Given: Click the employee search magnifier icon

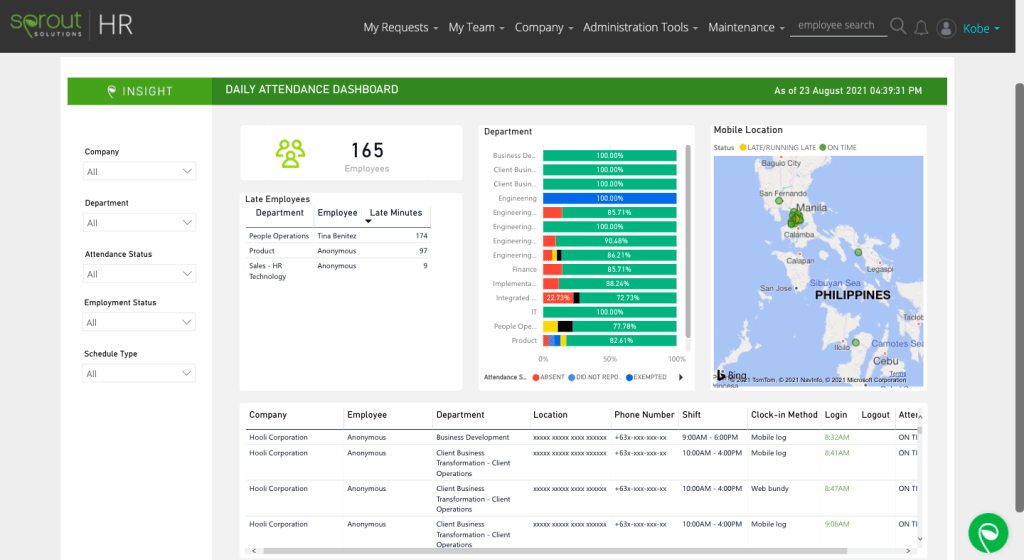Looking at the screenshot, I should pos(898,27).
